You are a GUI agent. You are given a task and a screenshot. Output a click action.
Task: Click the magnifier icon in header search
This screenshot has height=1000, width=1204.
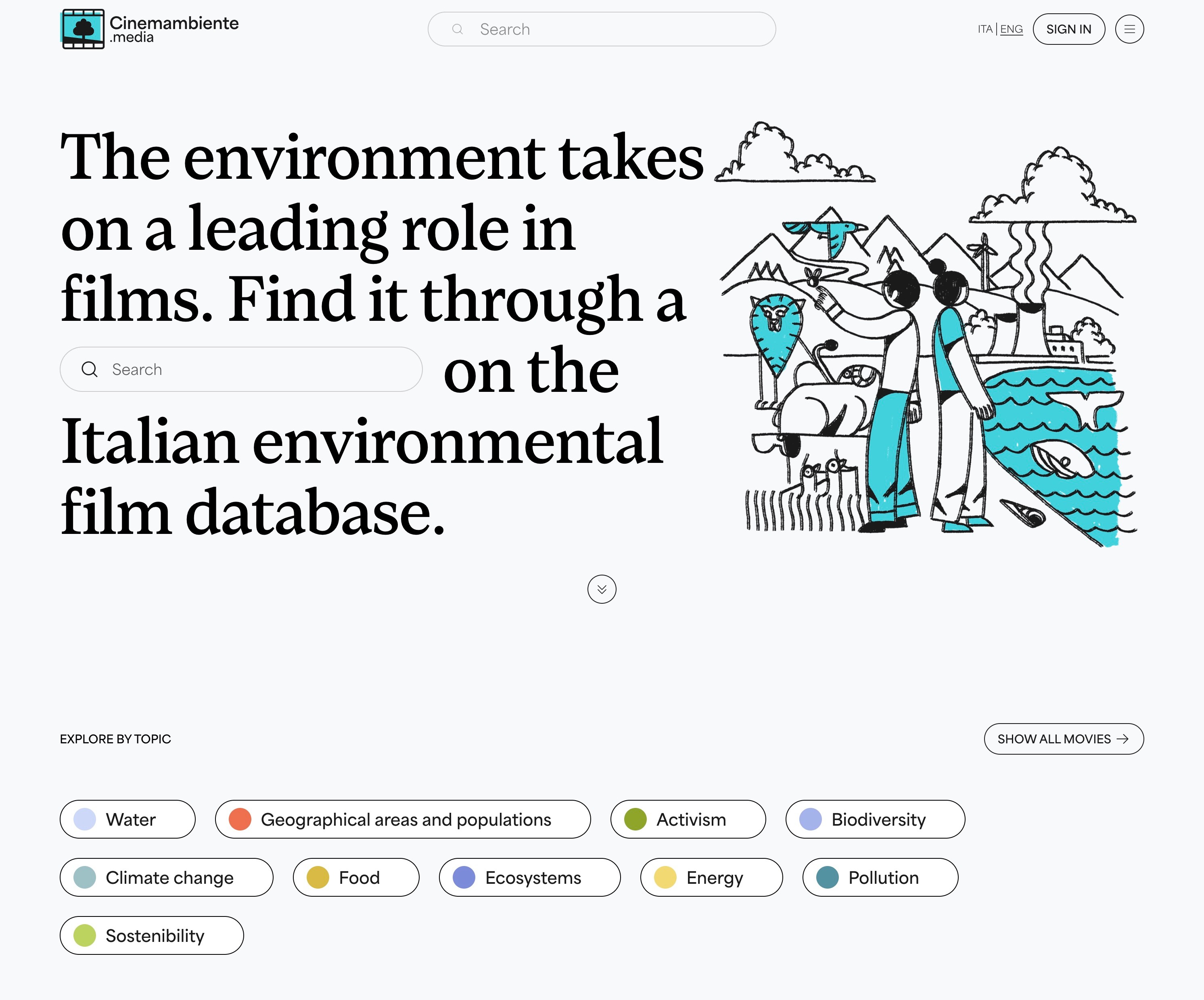coord(457,29)
